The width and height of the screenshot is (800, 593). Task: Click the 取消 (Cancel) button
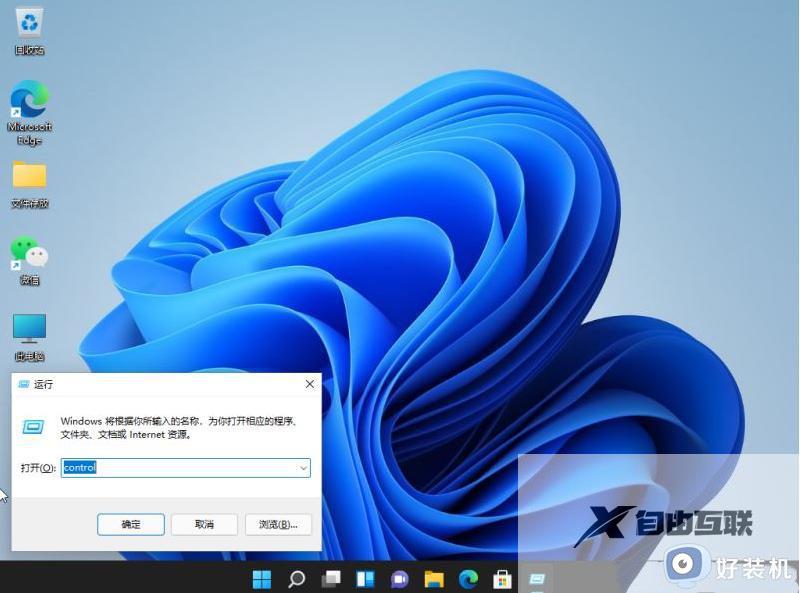tap(204, 524)
